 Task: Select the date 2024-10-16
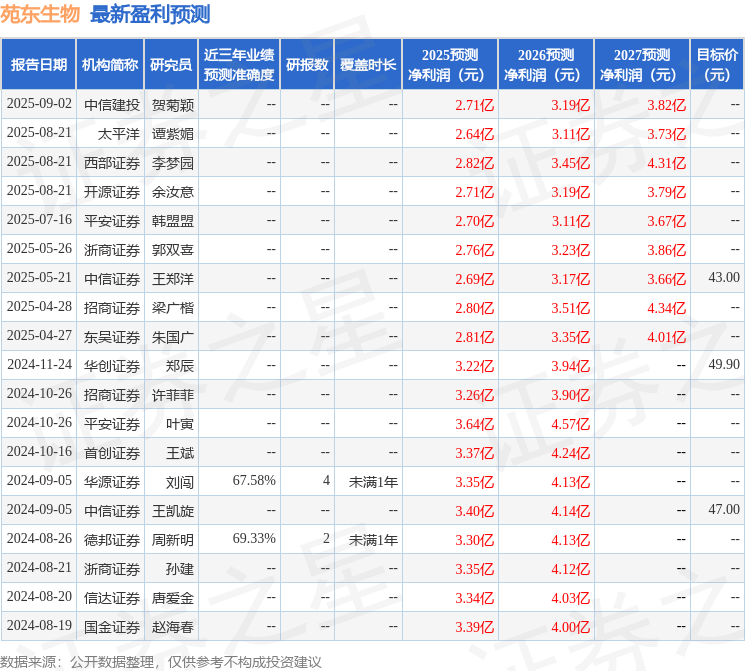(39, 451)
